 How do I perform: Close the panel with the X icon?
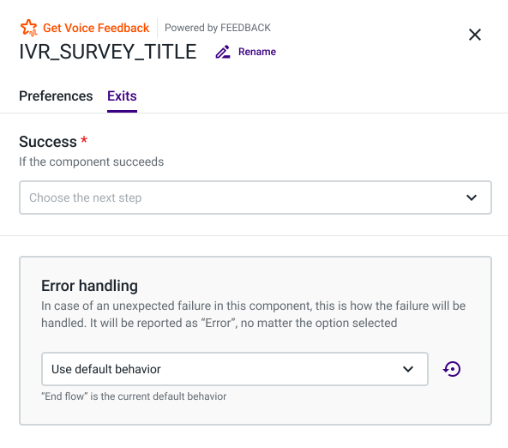pyautogui.click(x=475, y=34)
